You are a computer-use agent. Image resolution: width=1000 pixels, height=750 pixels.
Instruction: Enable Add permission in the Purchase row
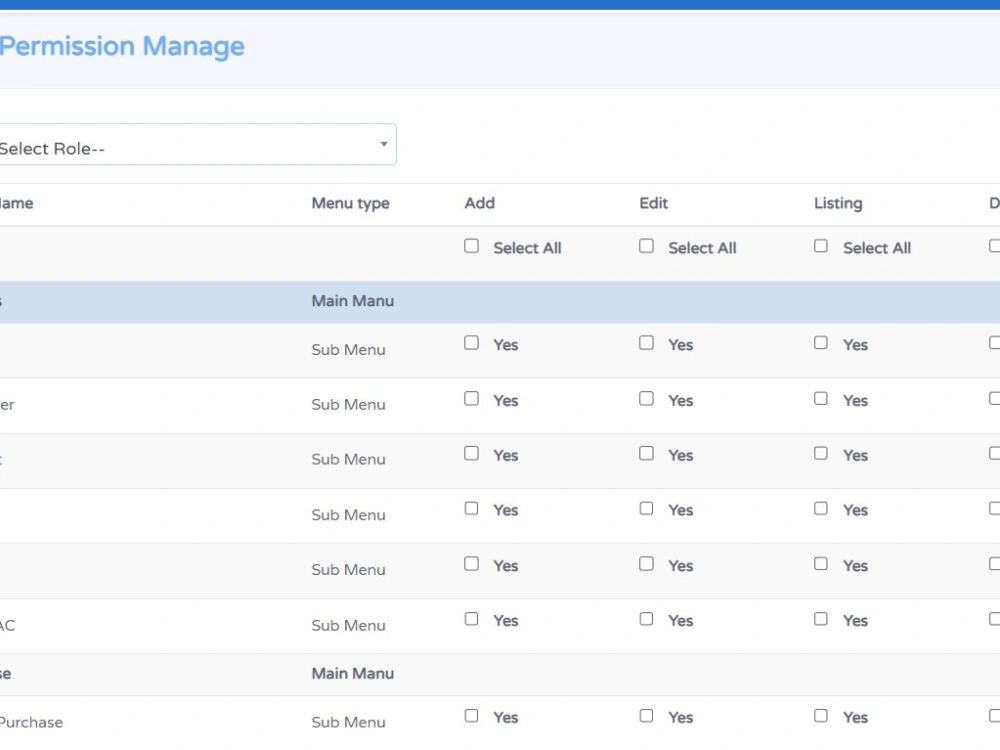pos(471,716)
